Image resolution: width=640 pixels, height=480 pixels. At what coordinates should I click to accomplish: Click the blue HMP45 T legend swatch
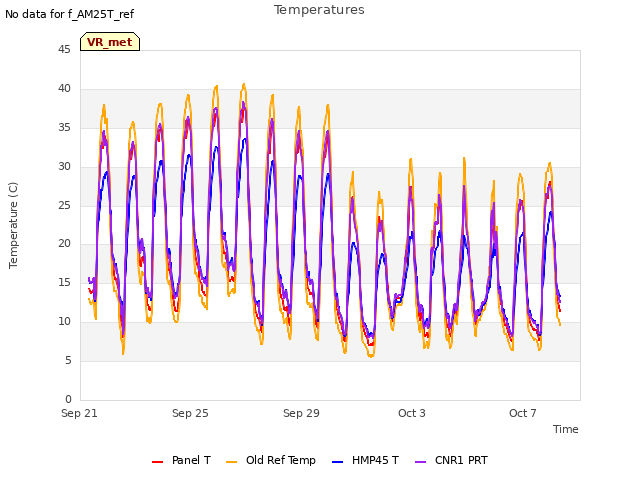(338, 462)
